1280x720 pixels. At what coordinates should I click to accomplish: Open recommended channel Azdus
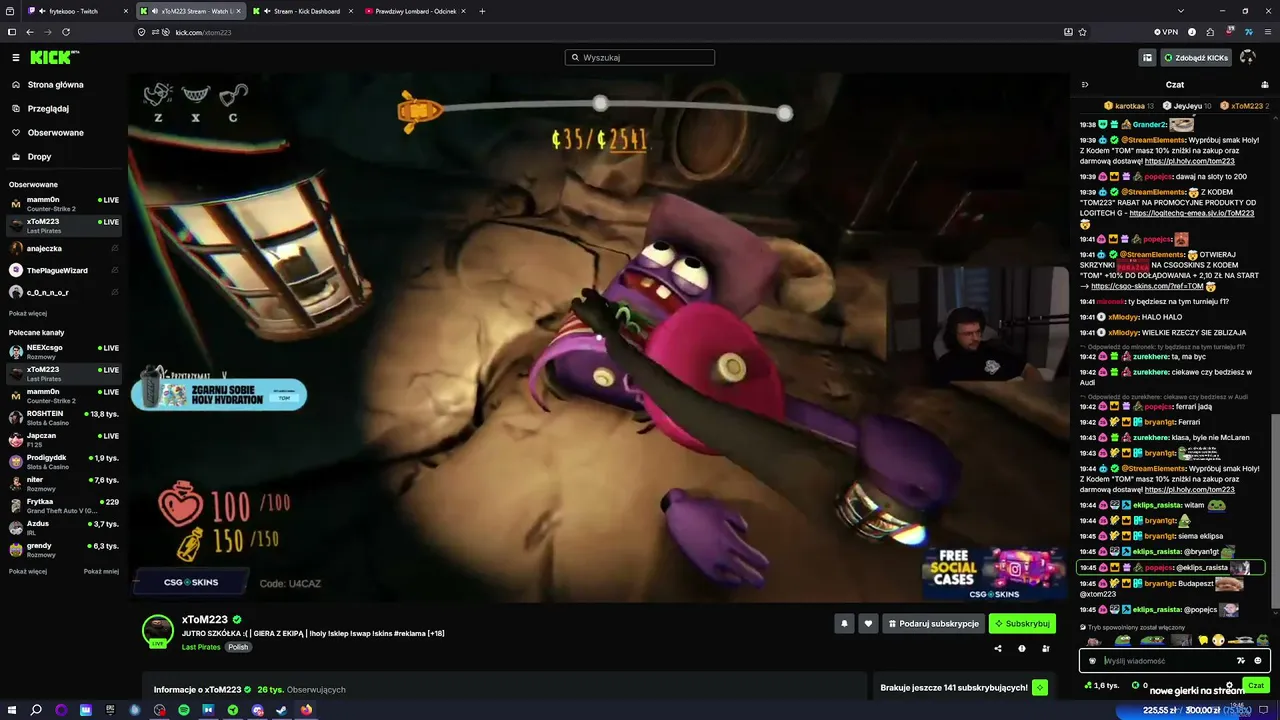pyautogui.click(x=64, y=528)
